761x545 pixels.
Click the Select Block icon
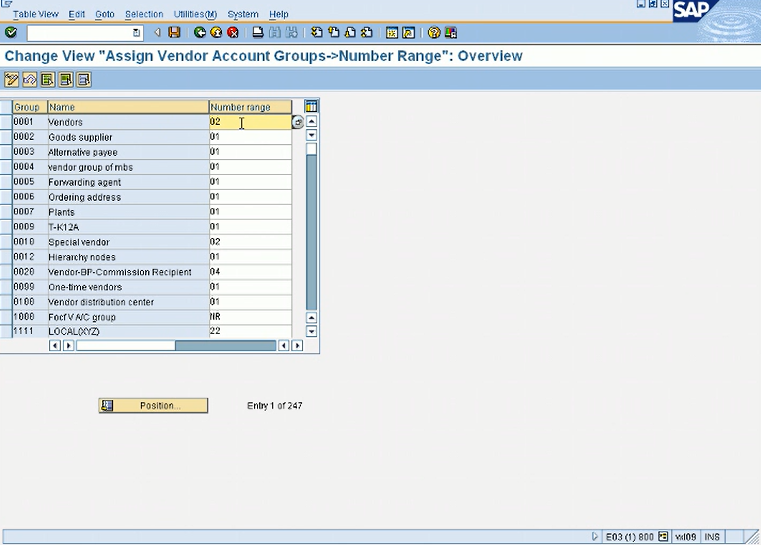[x=66, y=80]
